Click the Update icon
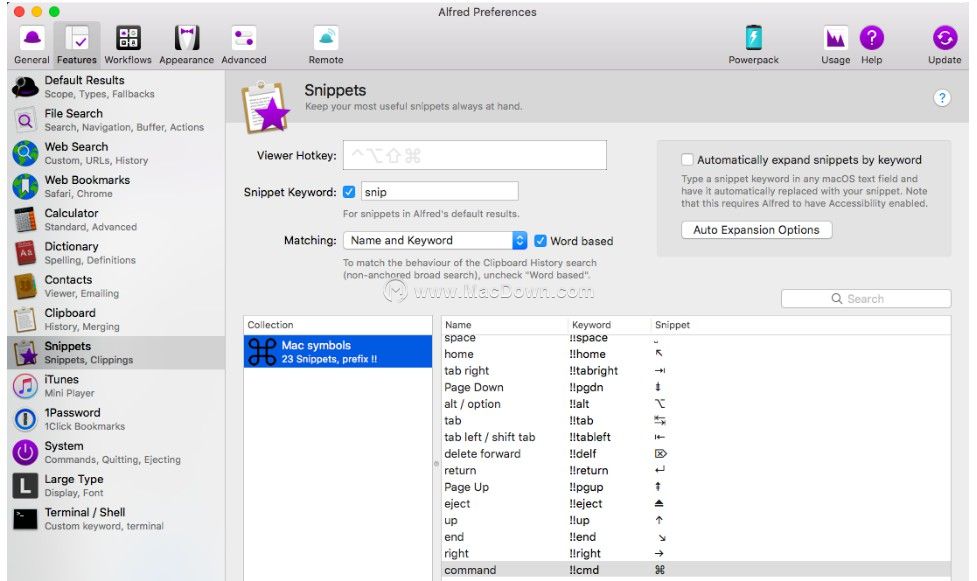This screenshot has width=977, height=581. [x=945, y=37]
